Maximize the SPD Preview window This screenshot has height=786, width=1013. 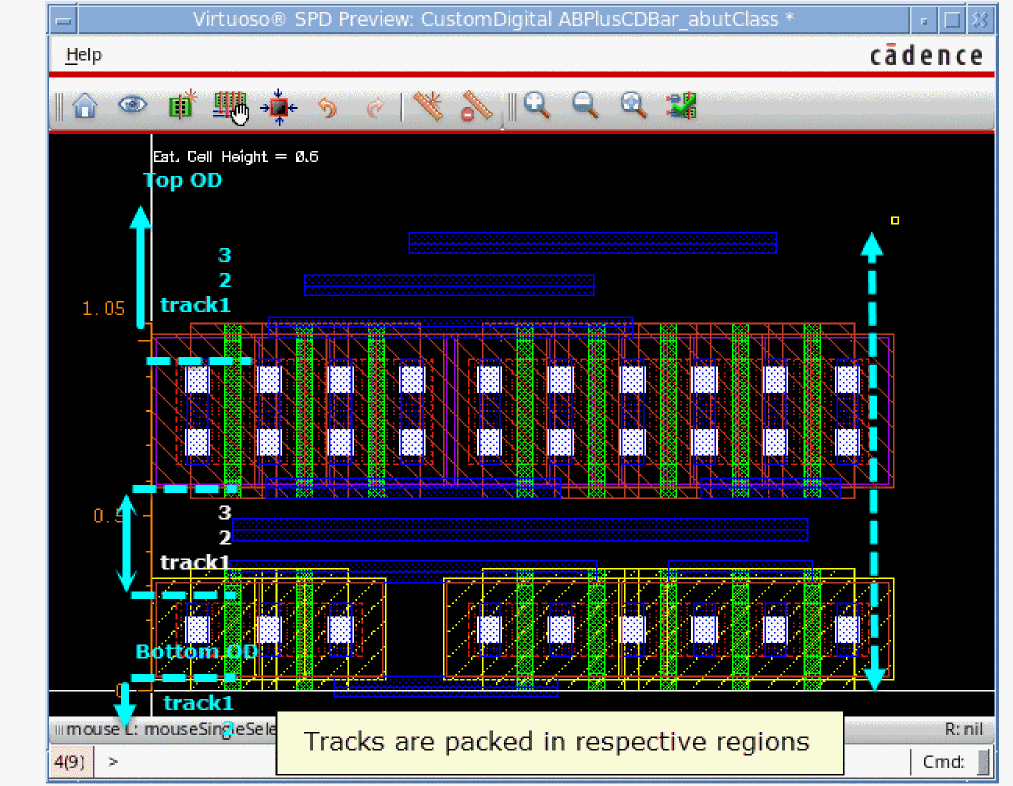click(x=952, y=20)
